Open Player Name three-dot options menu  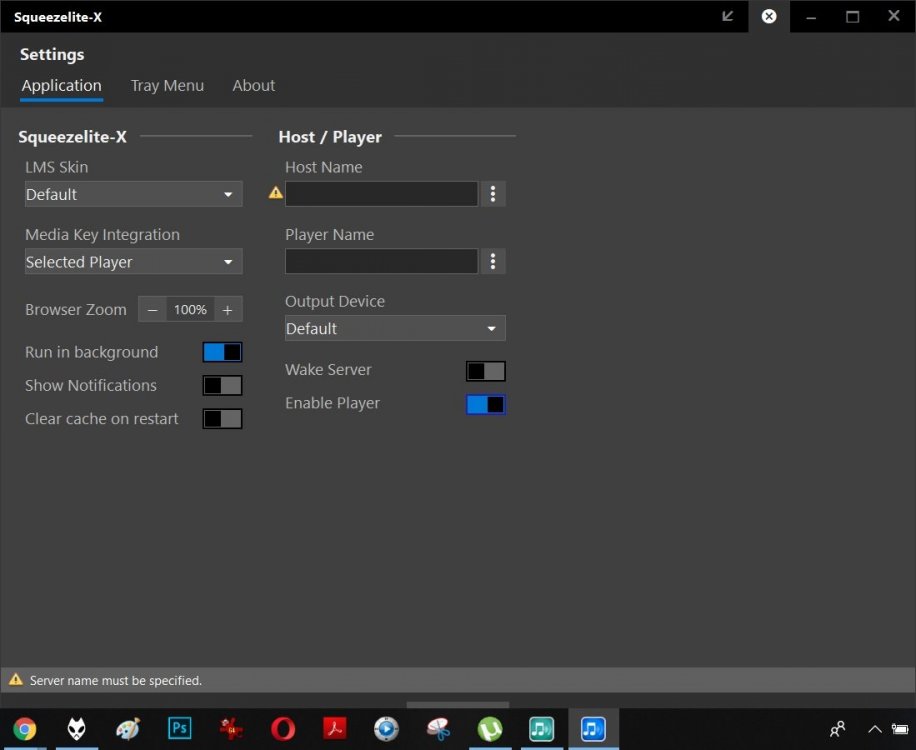click(493, 261)
